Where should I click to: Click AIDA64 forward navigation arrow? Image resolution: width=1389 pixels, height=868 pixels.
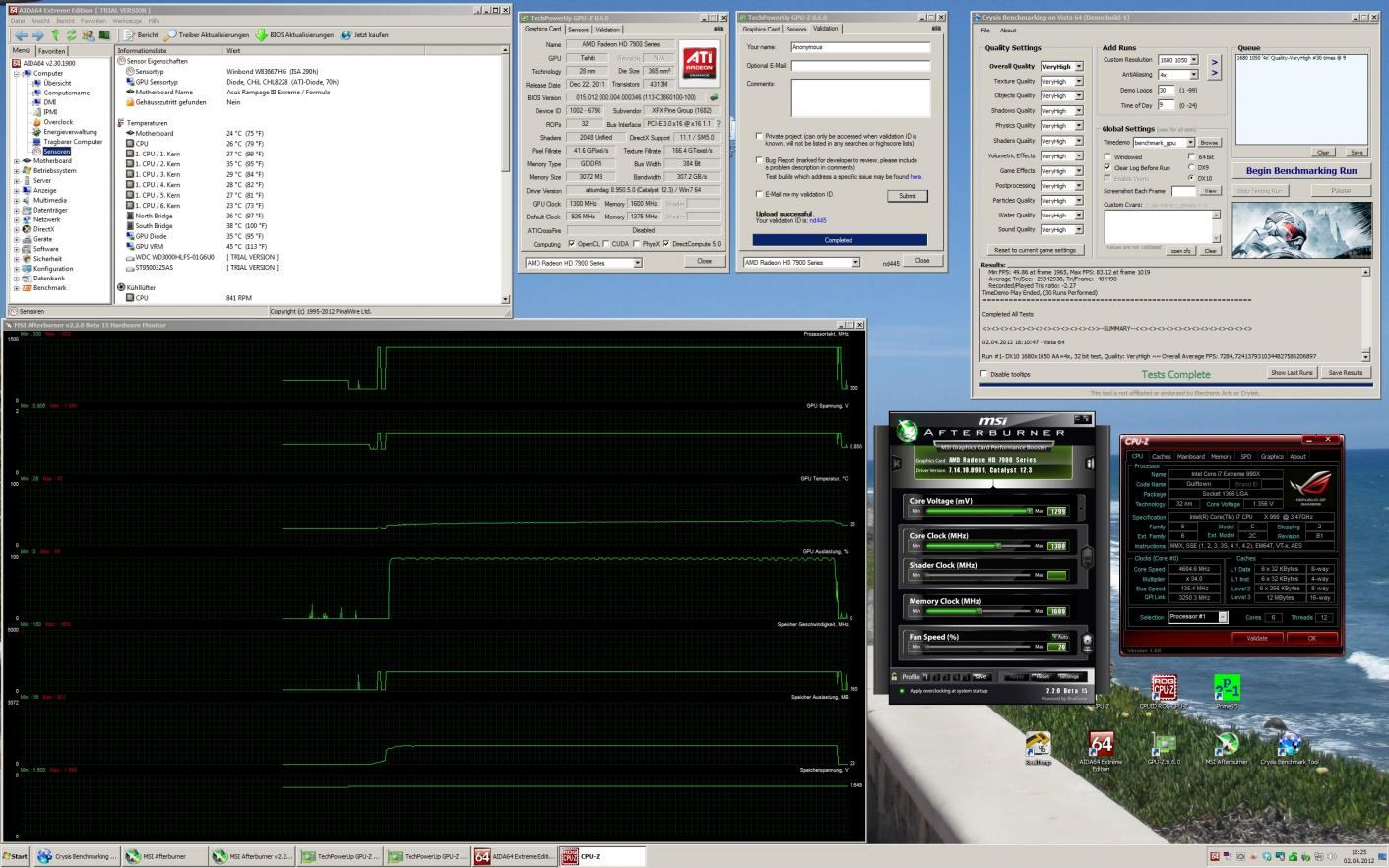pos(37,35)
